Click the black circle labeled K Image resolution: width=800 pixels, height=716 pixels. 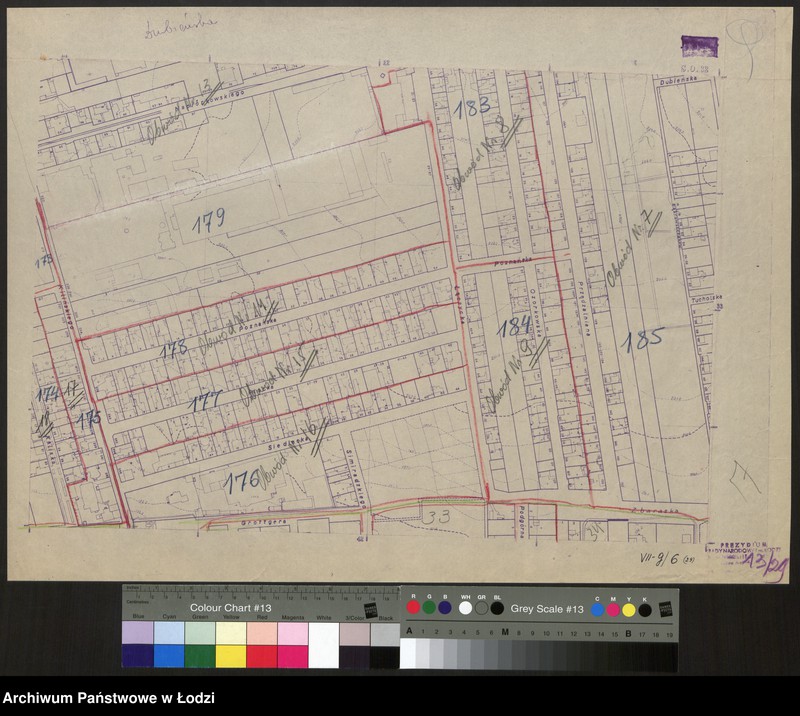point(645,608)
